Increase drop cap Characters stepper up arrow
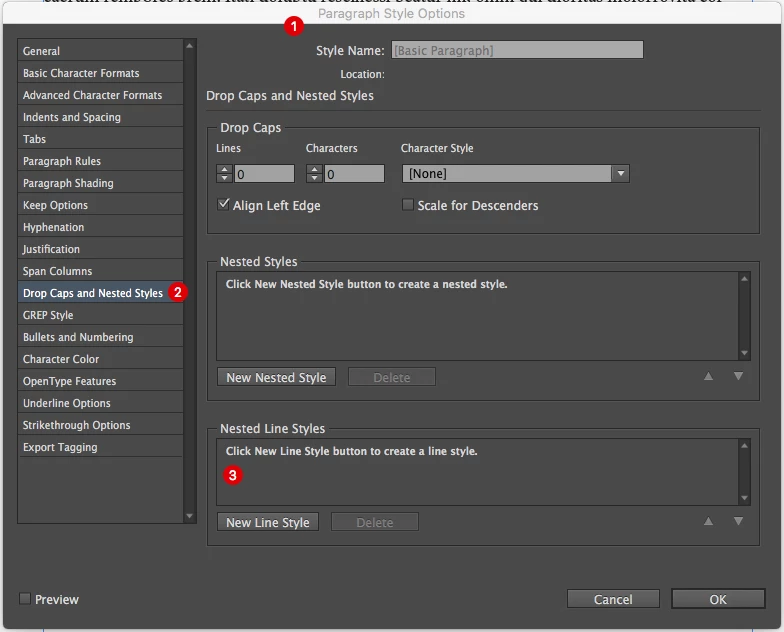Viewport: 784px width, 632px height. pos(314,170)
